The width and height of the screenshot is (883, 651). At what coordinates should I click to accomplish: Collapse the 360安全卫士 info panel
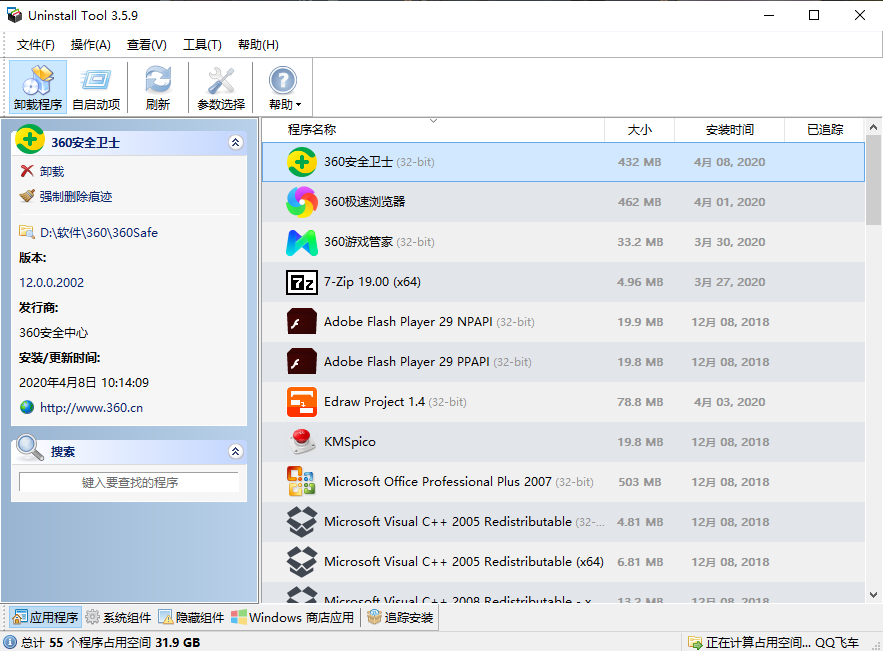[x=236, y=142]
